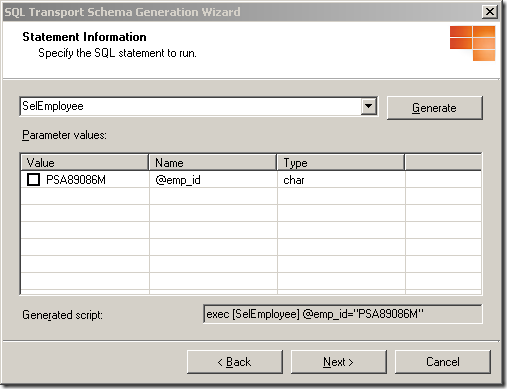The height and width of the screenshot is (389, 507).
Task: Sort by the Type column header
Action: 341,163
